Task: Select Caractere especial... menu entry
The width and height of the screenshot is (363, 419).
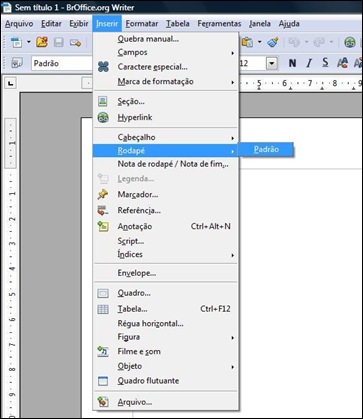Action: tap(166, 67)
